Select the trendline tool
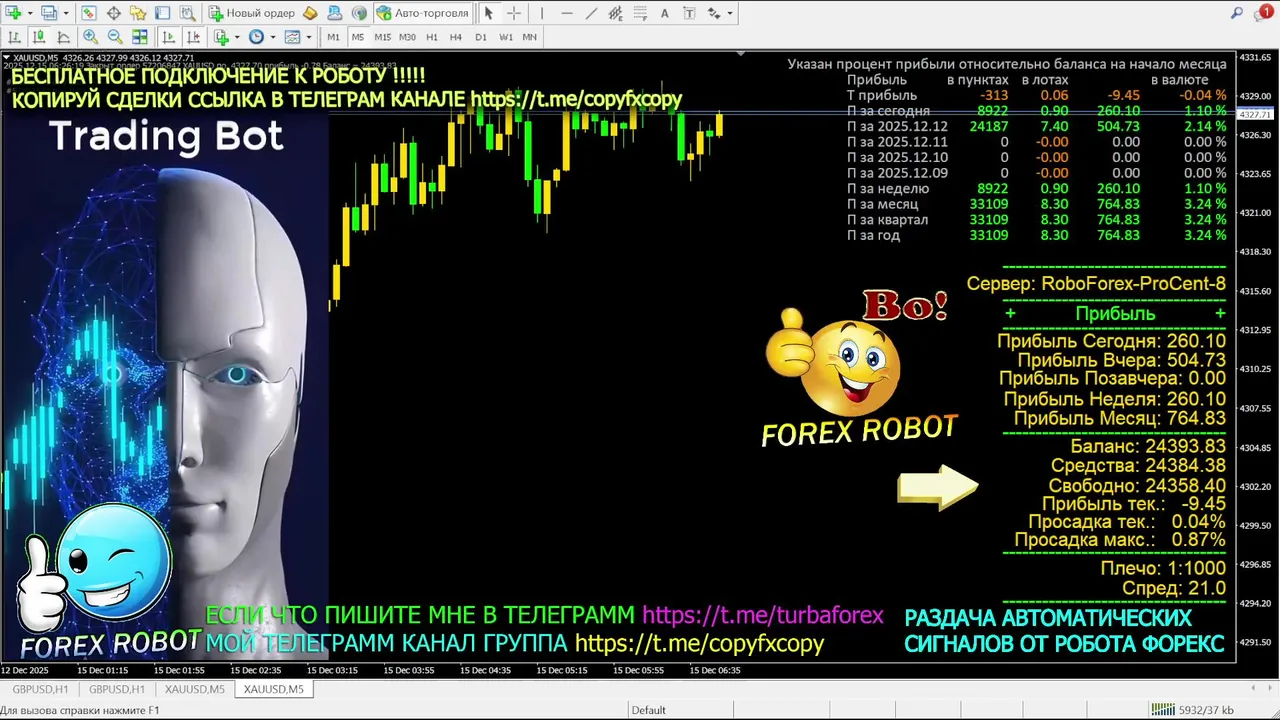The image size is (1280, 720). [x=592, y=13]
